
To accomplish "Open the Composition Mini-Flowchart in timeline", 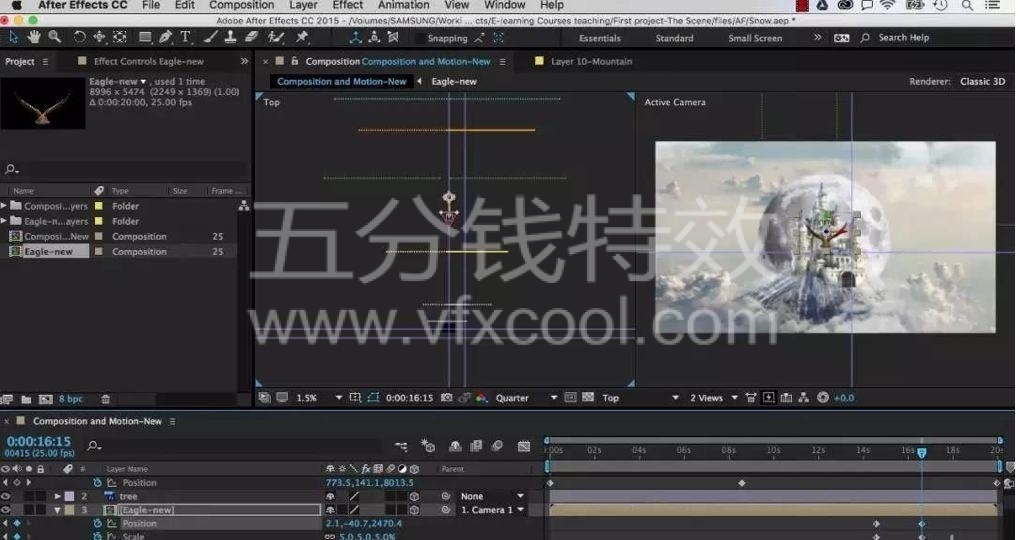I will tap(401, 446).
